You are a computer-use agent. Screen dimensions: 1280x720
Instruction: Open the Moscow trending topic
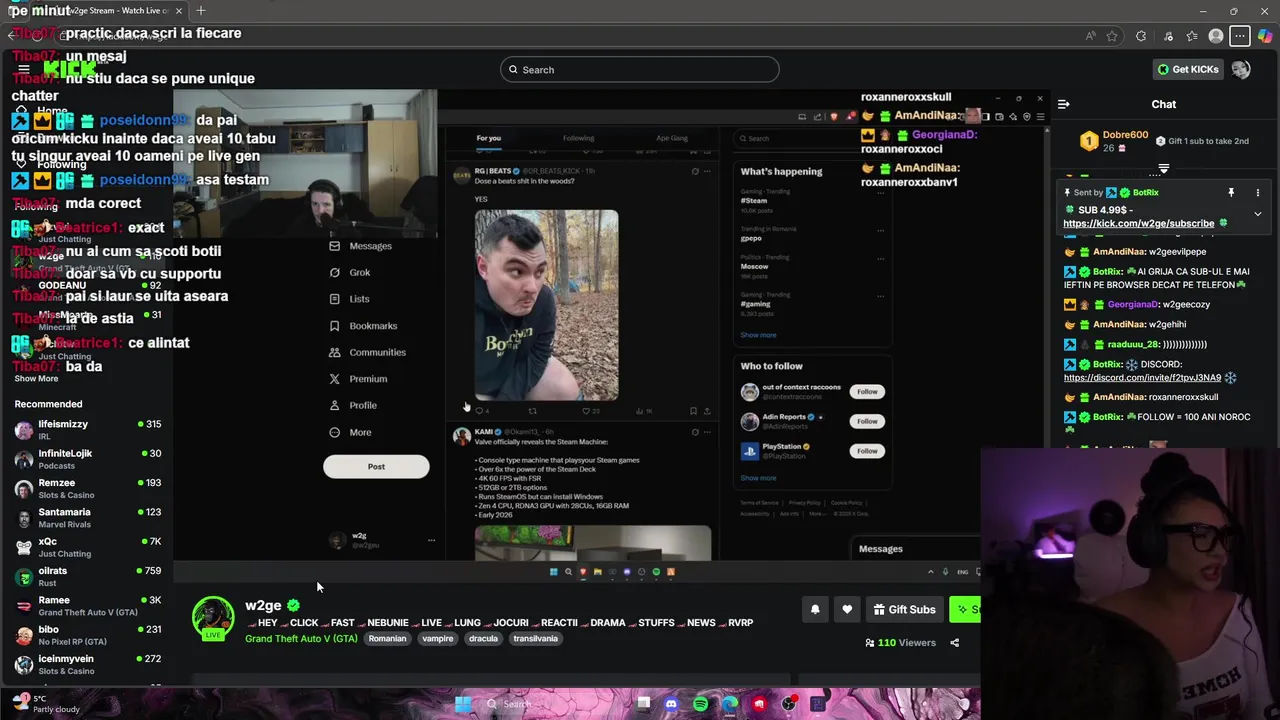(x=755, y=267)
